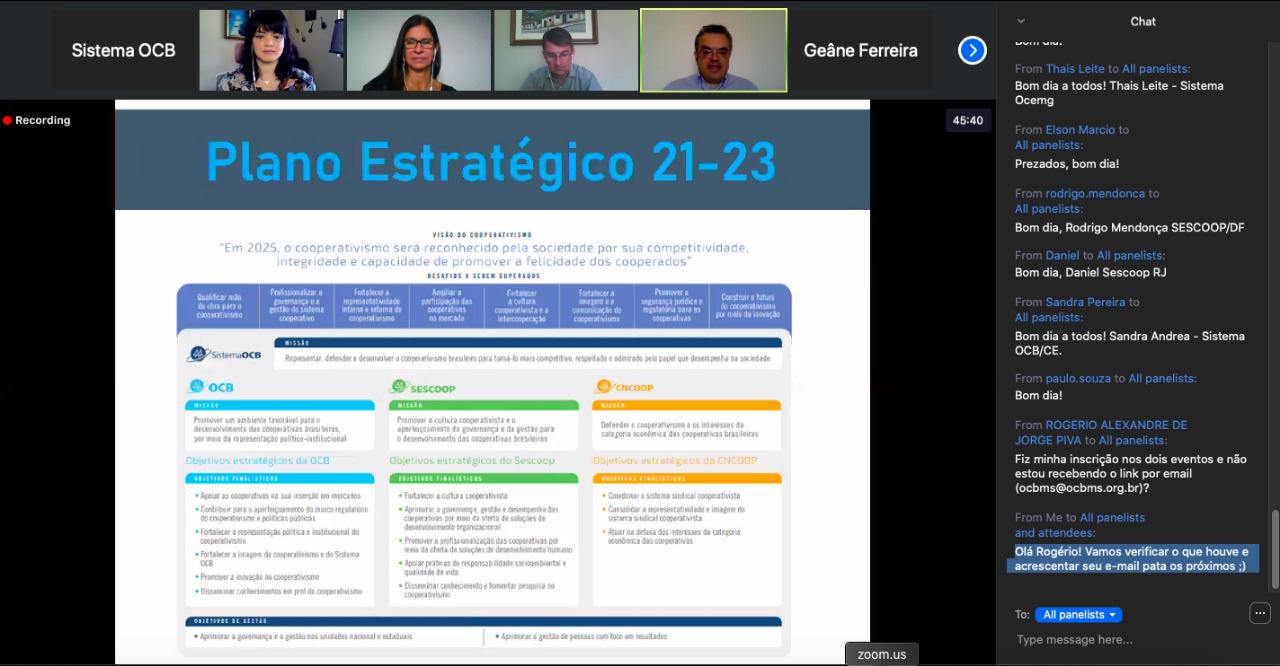Click sender name 'Thais Leite' in chat
Viewport: 1280px width, 666px height.
click(x=1075, y=69)
